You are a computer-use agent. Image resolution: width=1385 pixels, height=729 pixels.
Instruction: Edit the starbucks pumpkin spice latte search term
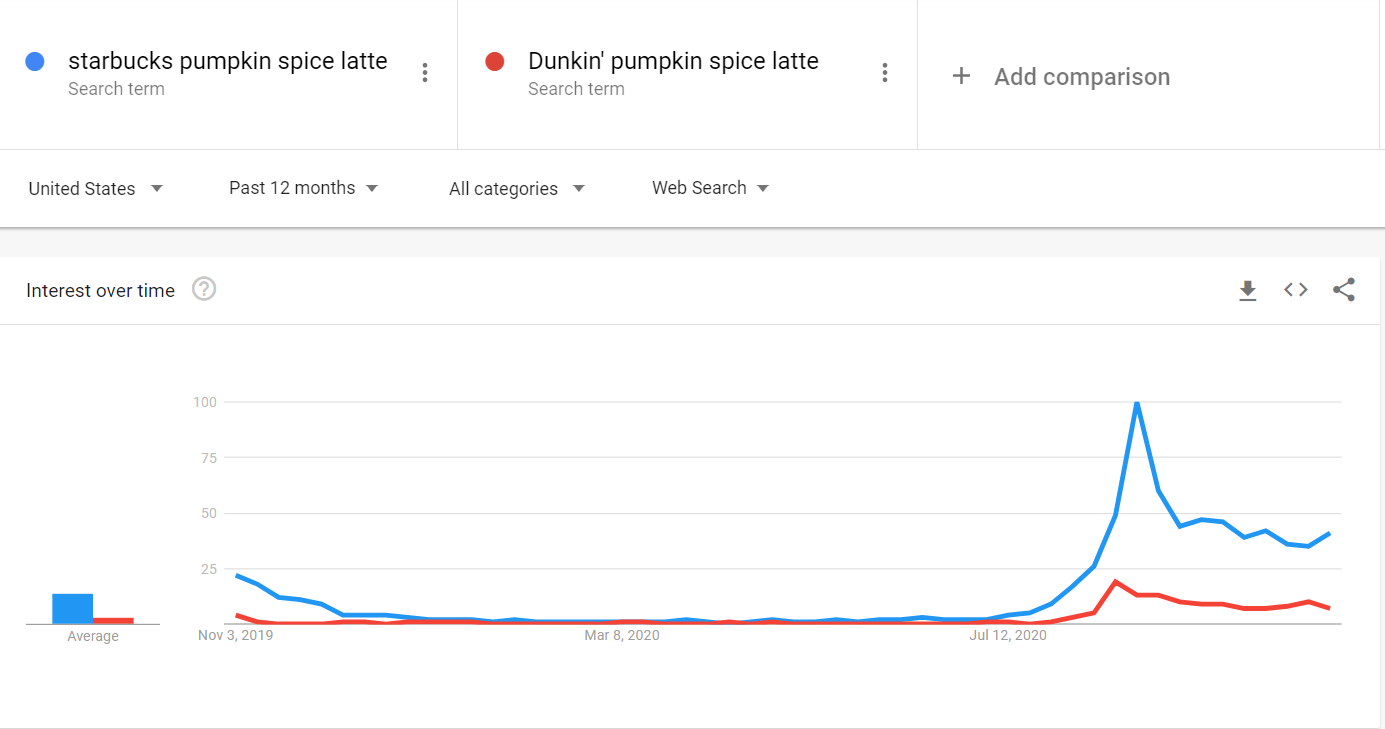tap(227, 61)
